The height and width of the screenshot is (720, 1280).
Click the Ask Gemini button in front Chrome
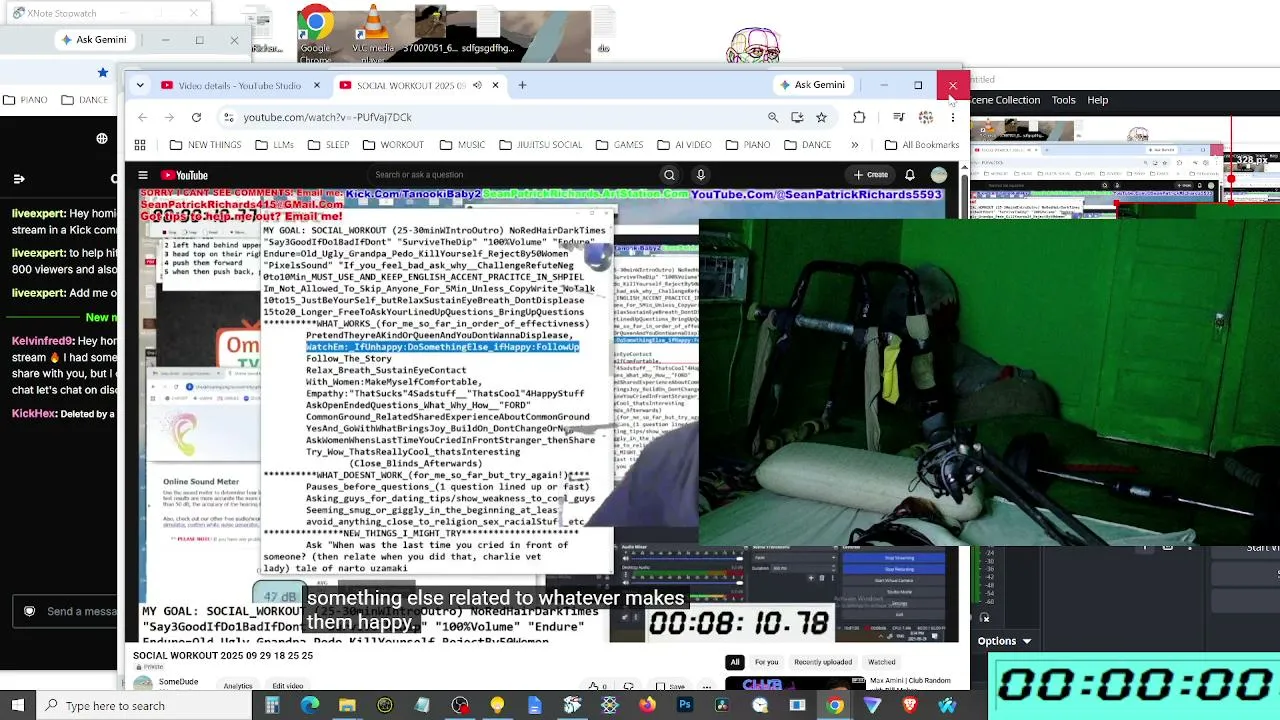(812, 85)
